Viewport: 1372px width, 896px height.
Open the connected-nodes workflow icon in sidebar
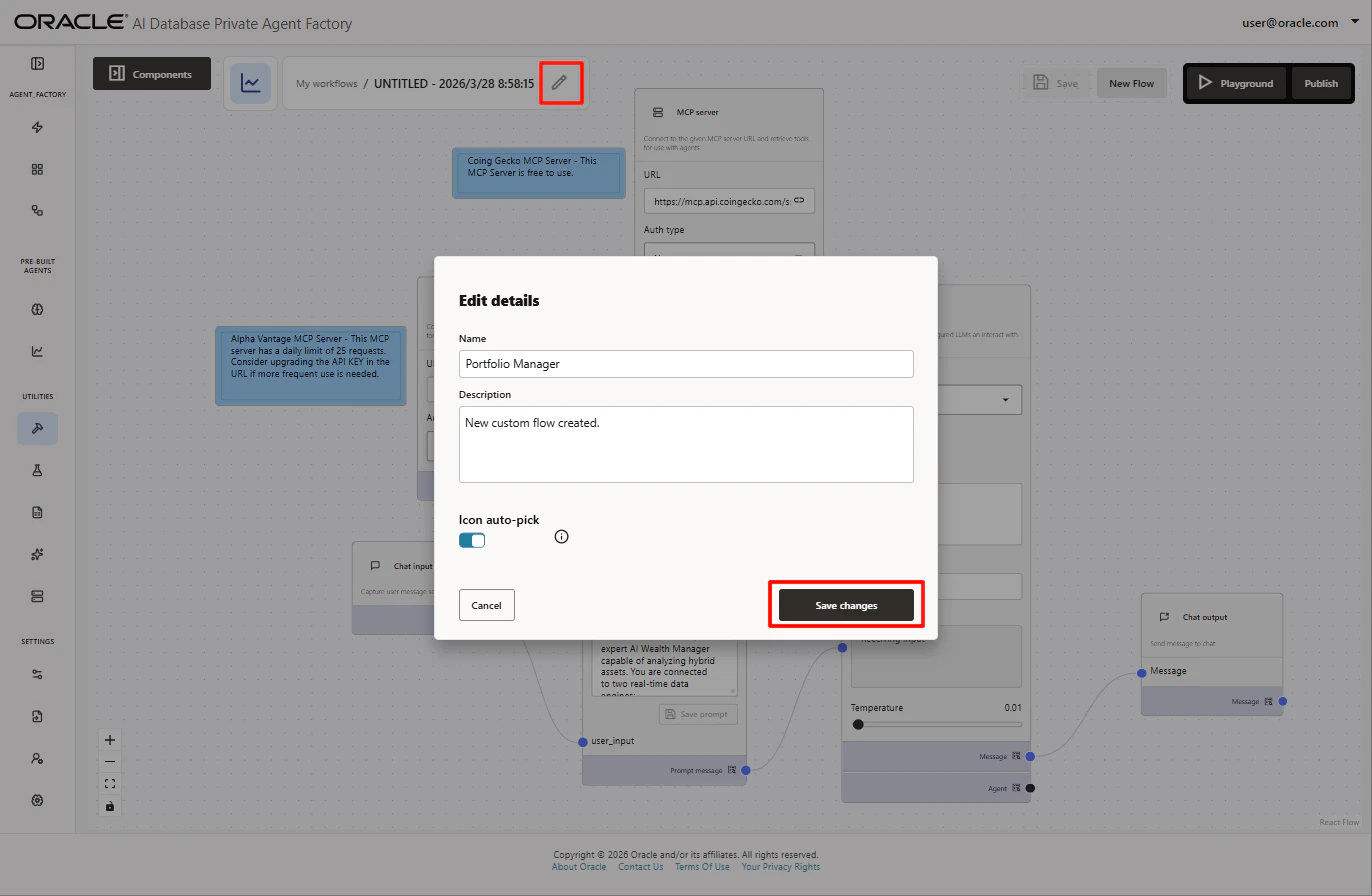point(37,211)
